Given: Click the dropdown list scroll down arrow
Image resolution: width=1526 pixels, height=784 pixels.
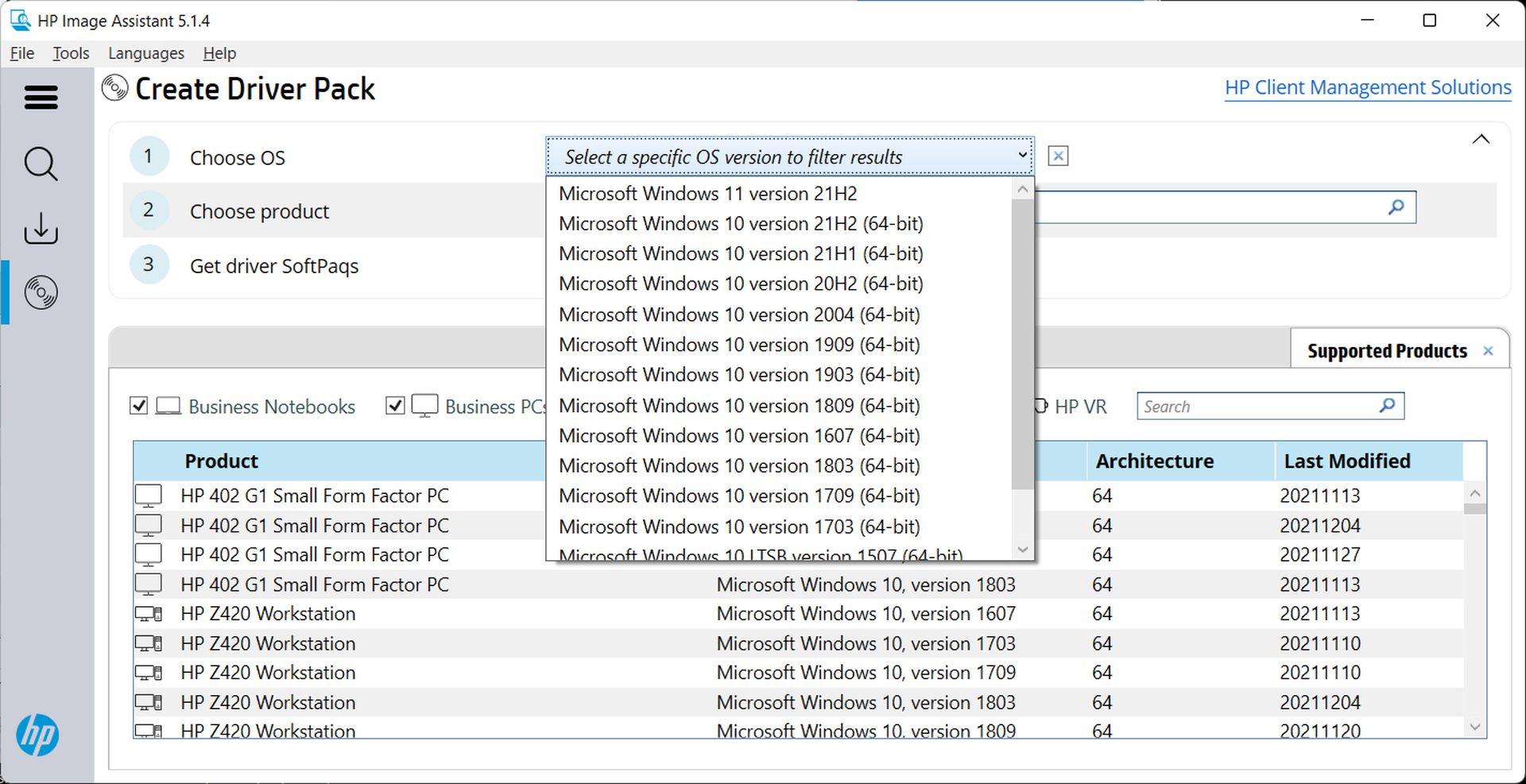Looking at the screenshot, I should (x=1022, y=549).
